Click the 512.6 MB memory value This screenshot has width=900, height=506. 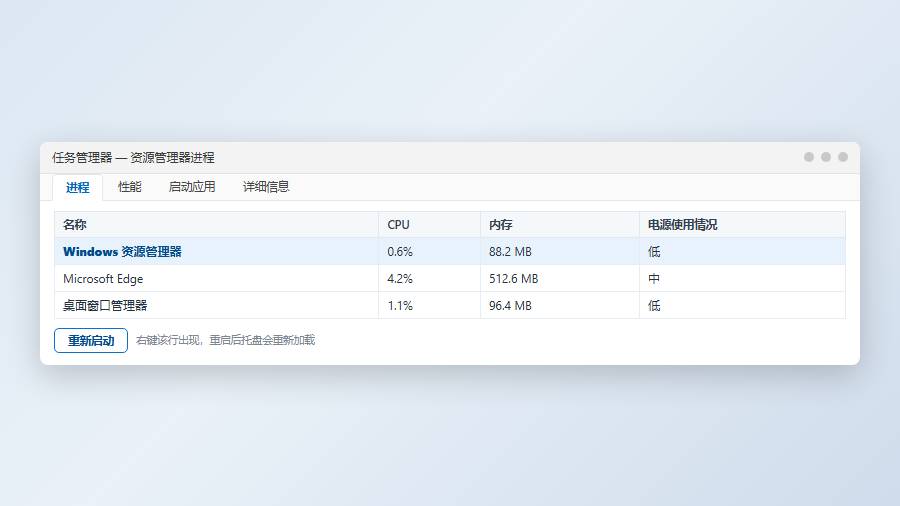(x=514, y=279)
